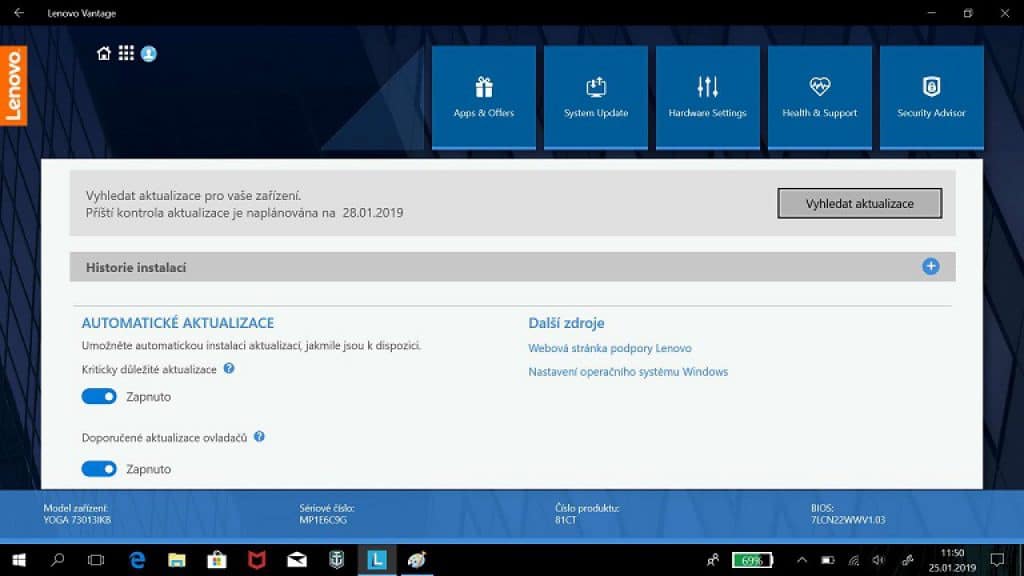Screen dimensions: 1024x576
Task: Open Nastavení operačního systému Windows link
Action: [628, 372]
